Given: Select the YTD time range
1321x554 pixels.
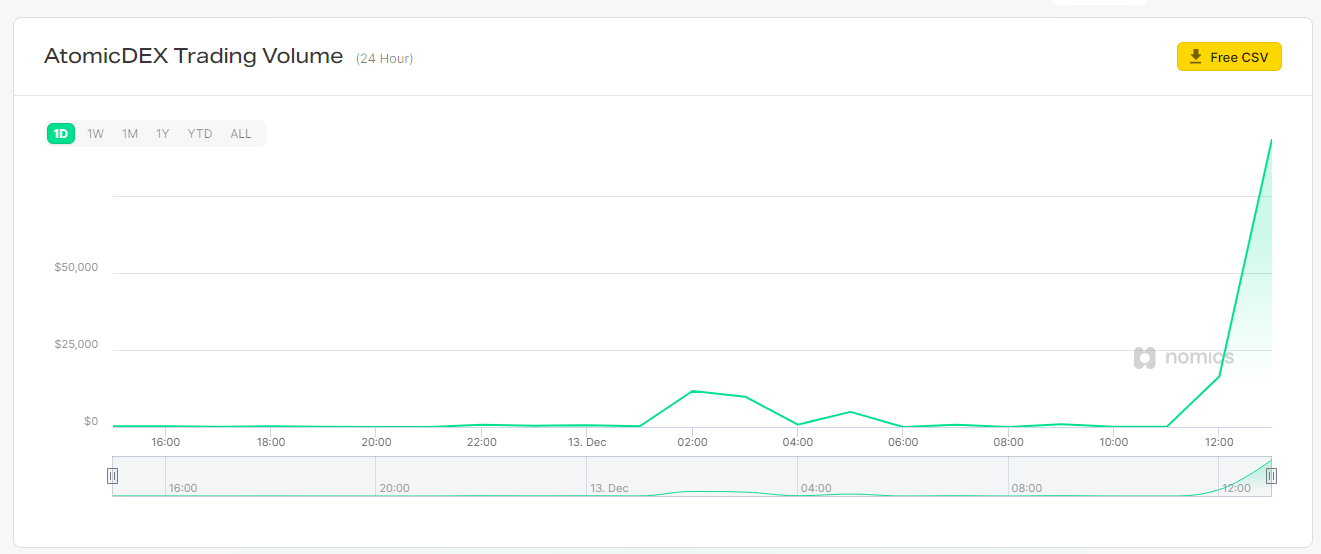Looking at the screenshot, I should click(x=200, y=134).
